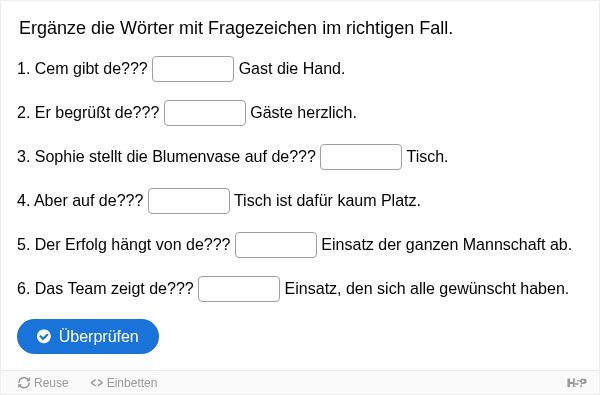The height and width of the screenshot is (395, 600).
Task: Click the Reuse circular arrows icon
Action: click(24, 382)
